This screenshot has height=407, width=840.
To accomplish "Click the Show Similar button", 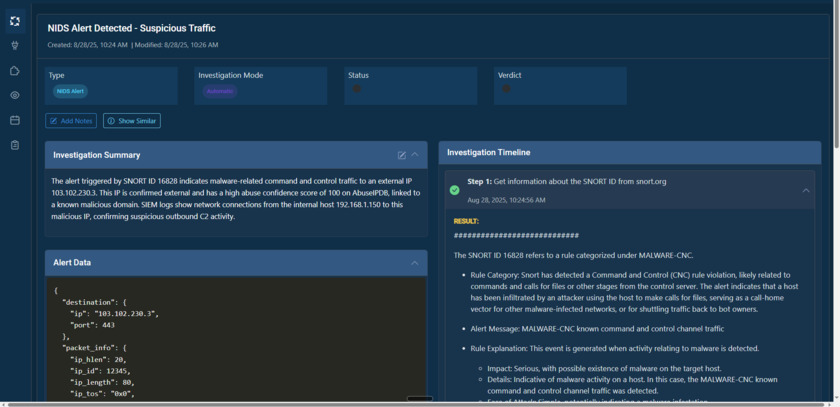I will 132,121.
